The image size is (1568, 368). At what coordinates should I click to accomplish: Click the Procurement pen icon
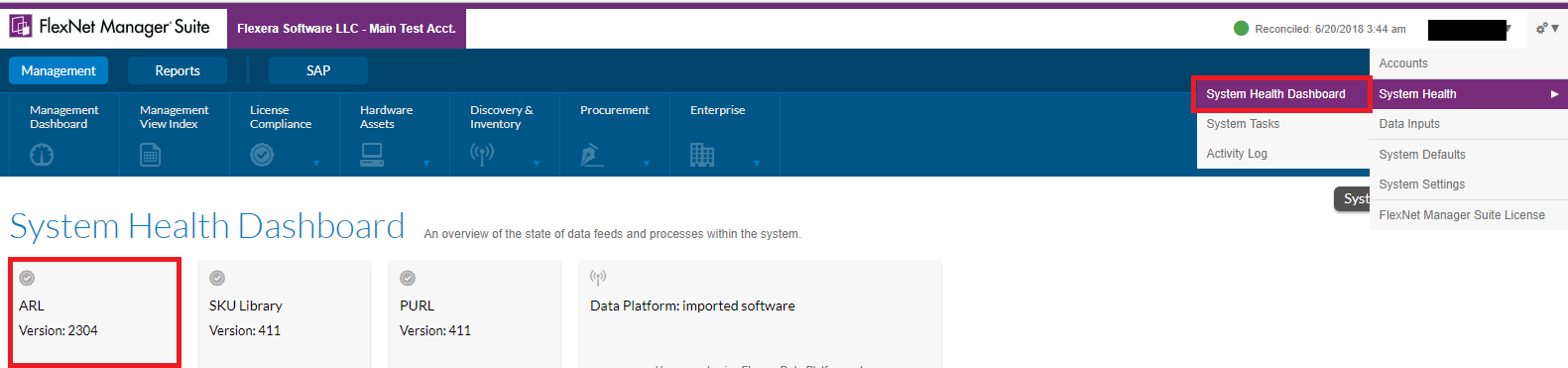click(592, 155)
